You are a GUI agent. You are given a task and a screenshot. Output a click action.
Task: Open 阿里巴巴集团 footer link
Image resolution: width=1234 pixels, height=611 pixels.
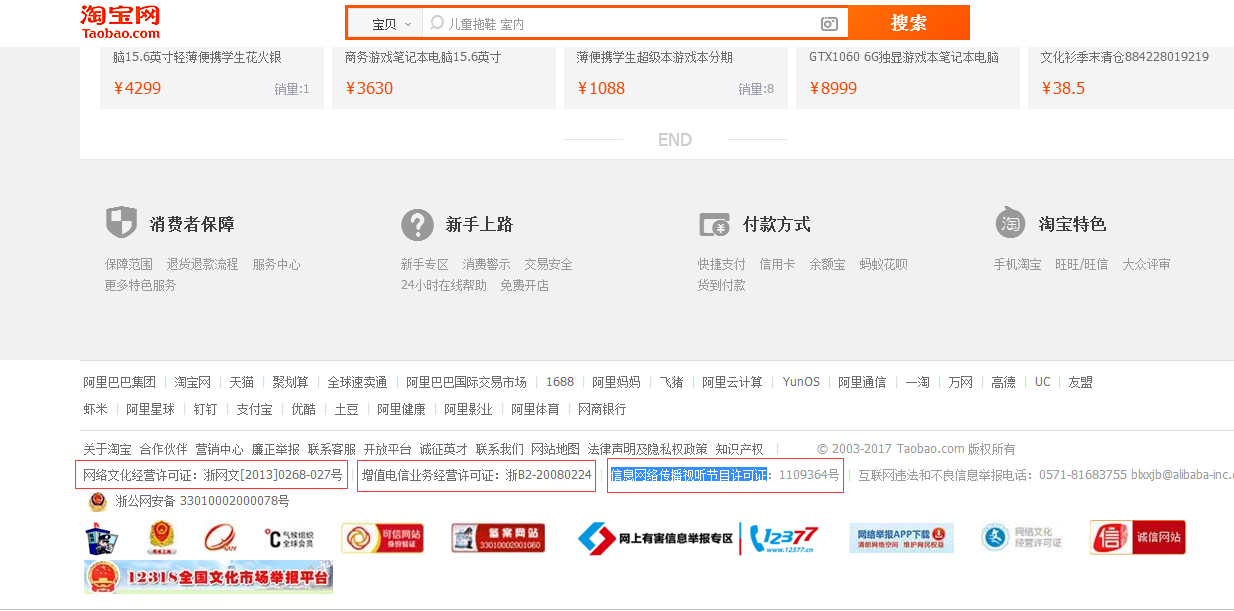[x=120, y=382]
